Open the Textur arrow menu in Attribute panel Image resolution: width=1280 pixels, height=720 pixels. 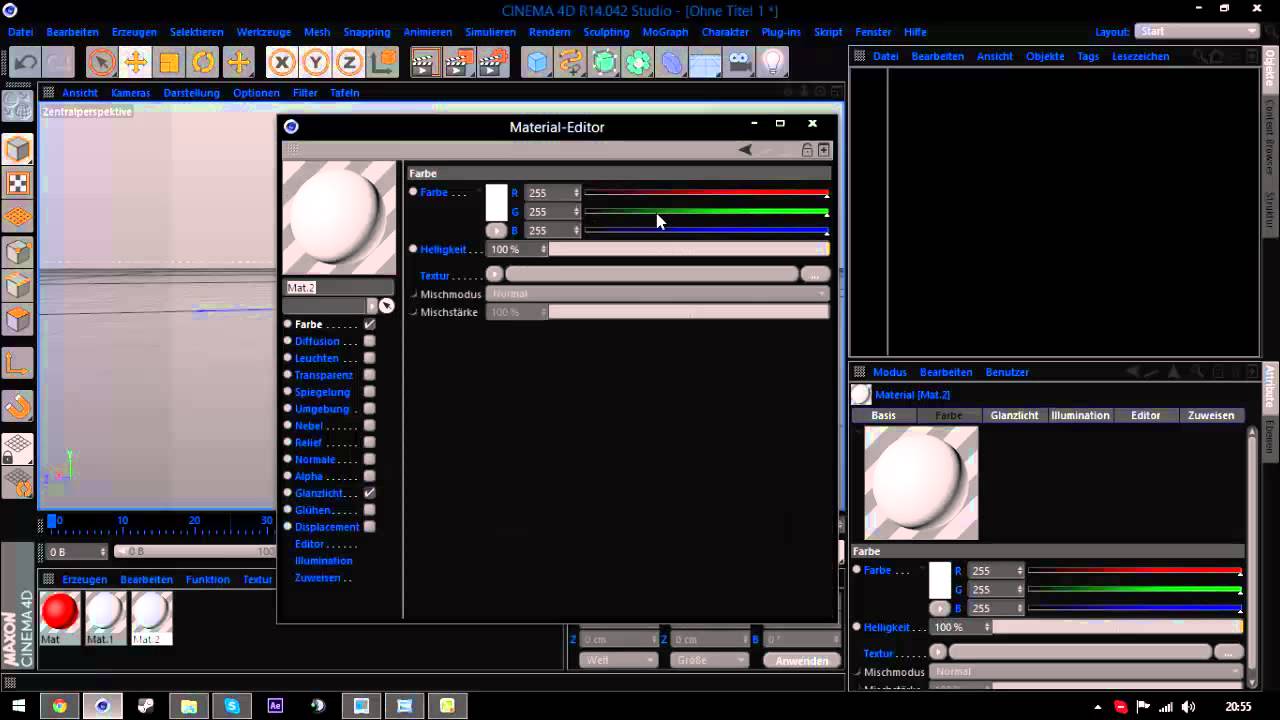point(938,652)
